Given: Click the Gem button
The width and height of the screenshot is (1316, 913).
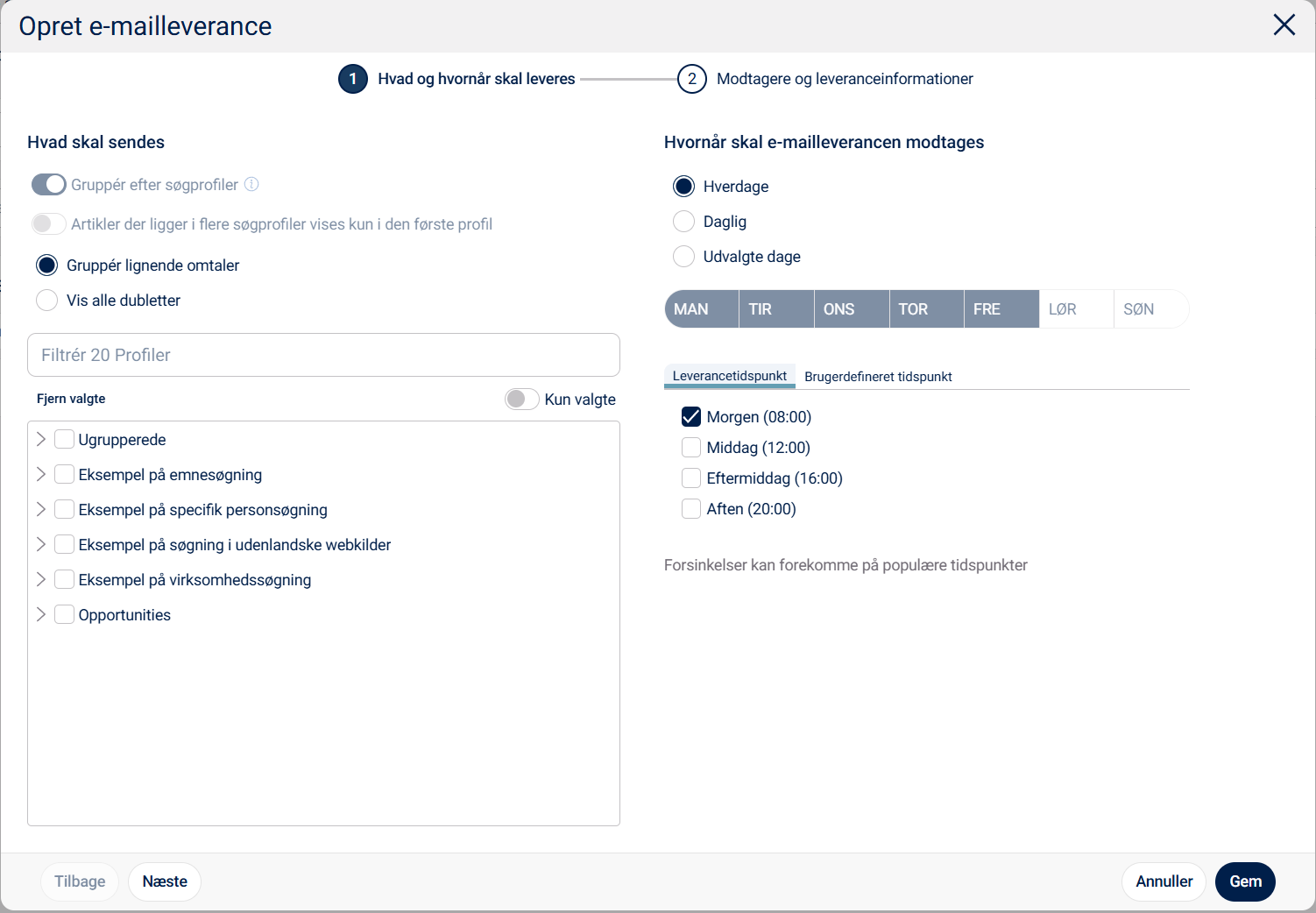Looking at the screenshot, I should pos(1245,881).
